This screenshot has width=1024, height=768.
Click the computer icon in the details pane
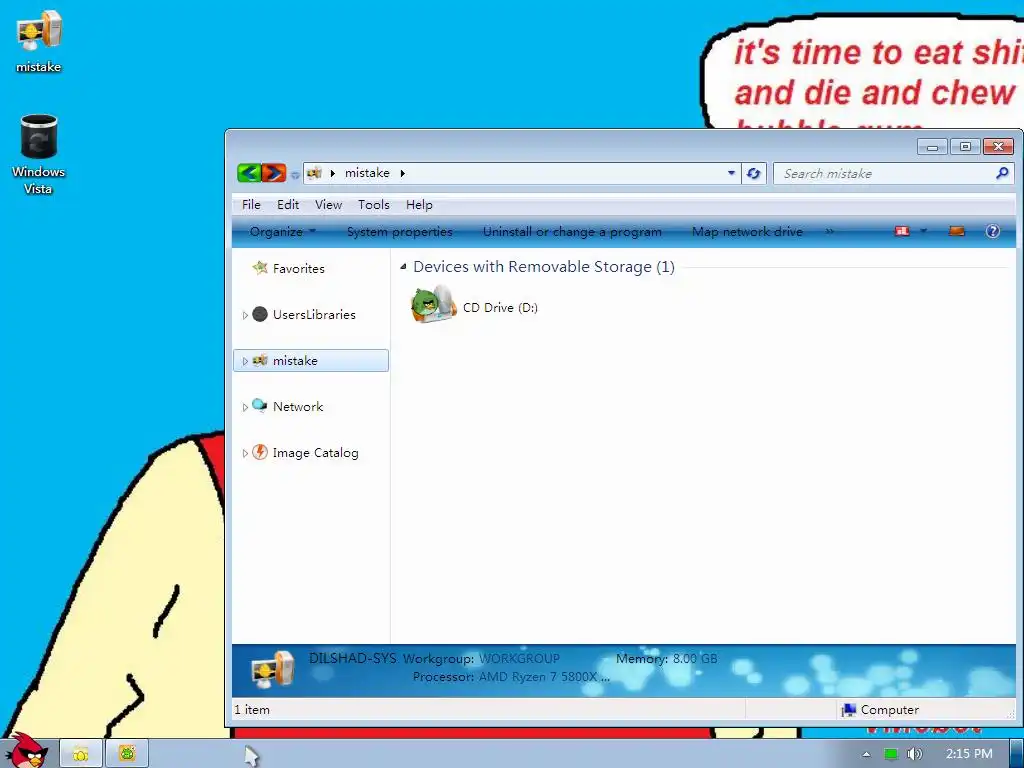pyautogui.click(x=273, y=669)
